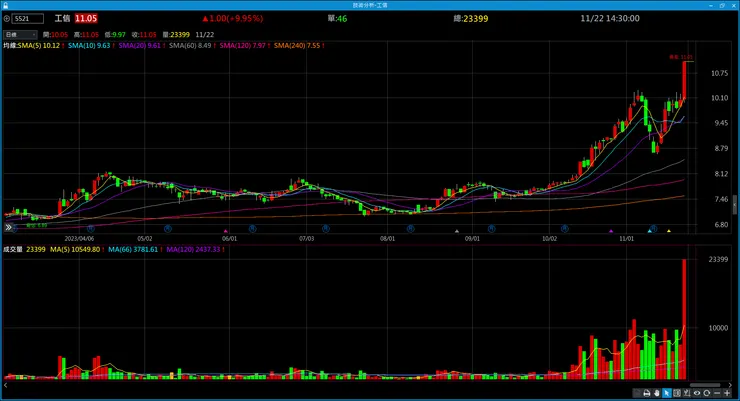Open the chart indicator settings icon
The height and width of the screenshot is (401, 740).
point(687,393)
